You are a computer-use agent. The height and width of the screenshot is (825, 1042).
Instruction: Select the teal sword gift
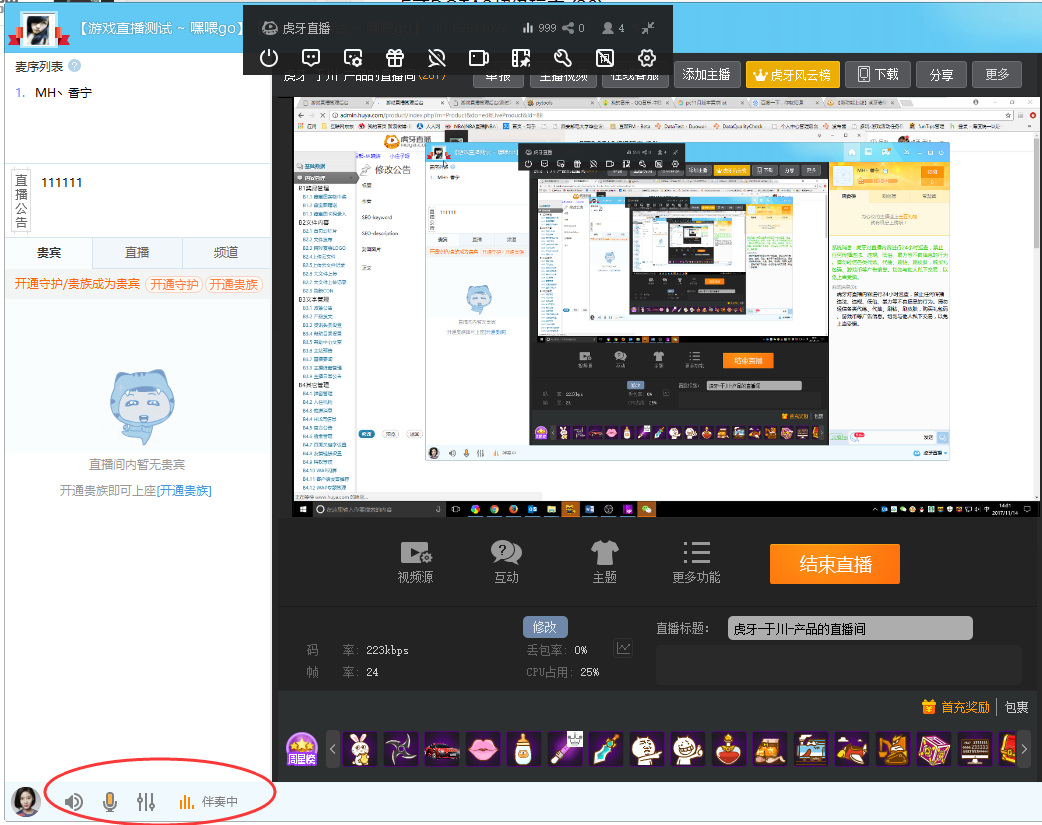[606, 749]
